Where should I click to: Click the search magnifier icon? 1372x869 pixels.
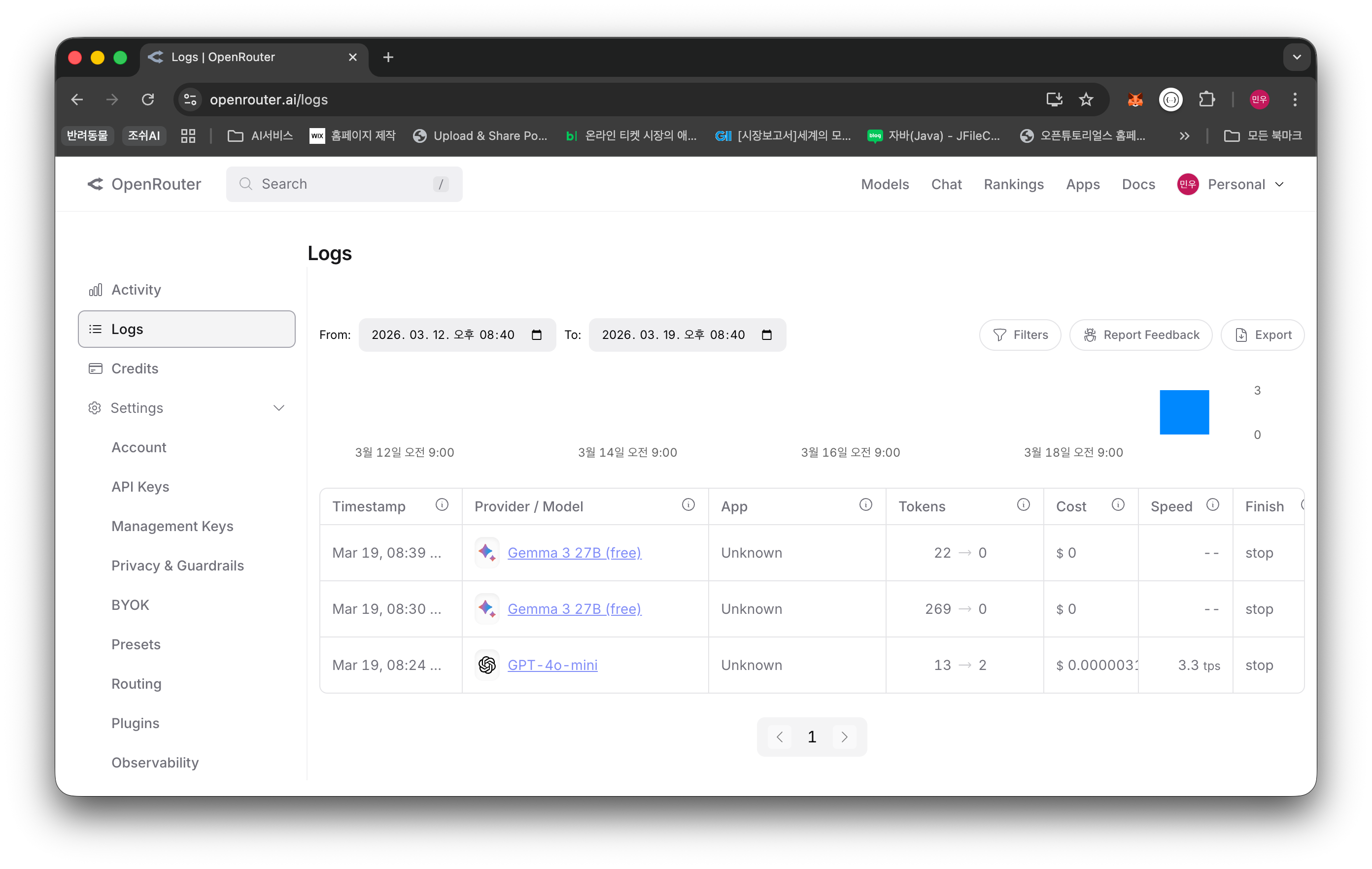tap(245, 184)
